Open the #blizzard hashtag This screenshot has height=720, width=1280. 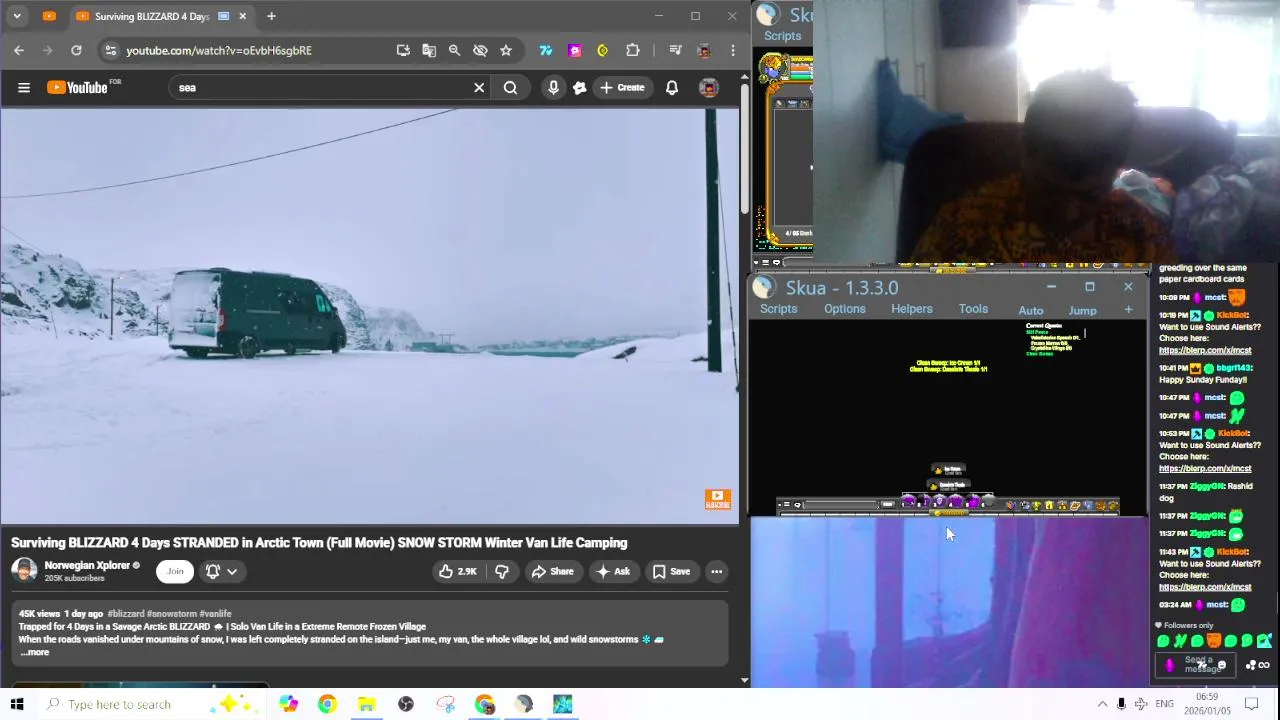click(x=126, y=613)
